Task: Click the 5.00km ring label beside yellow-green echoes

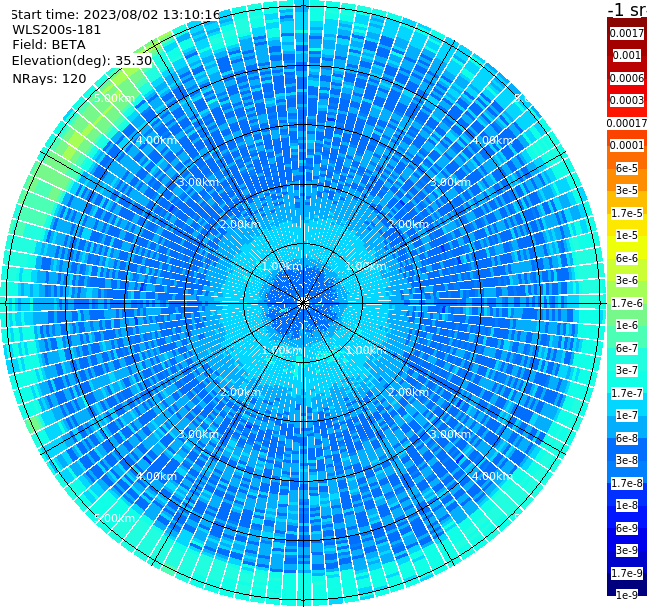Action: (115, 98)
